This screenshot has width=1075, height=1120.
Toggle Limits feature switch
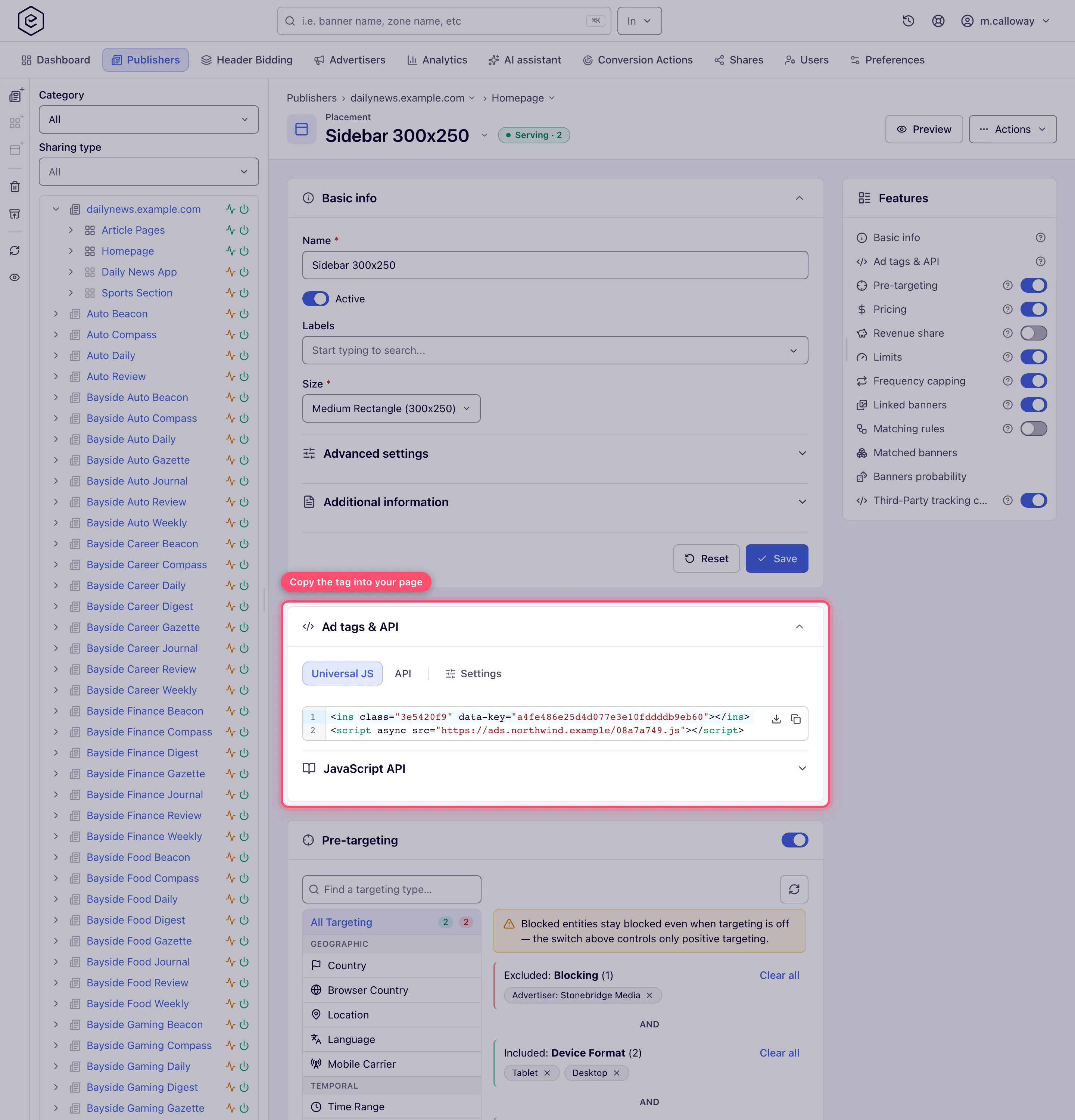pyautogui.click(x=1033, y=357)
